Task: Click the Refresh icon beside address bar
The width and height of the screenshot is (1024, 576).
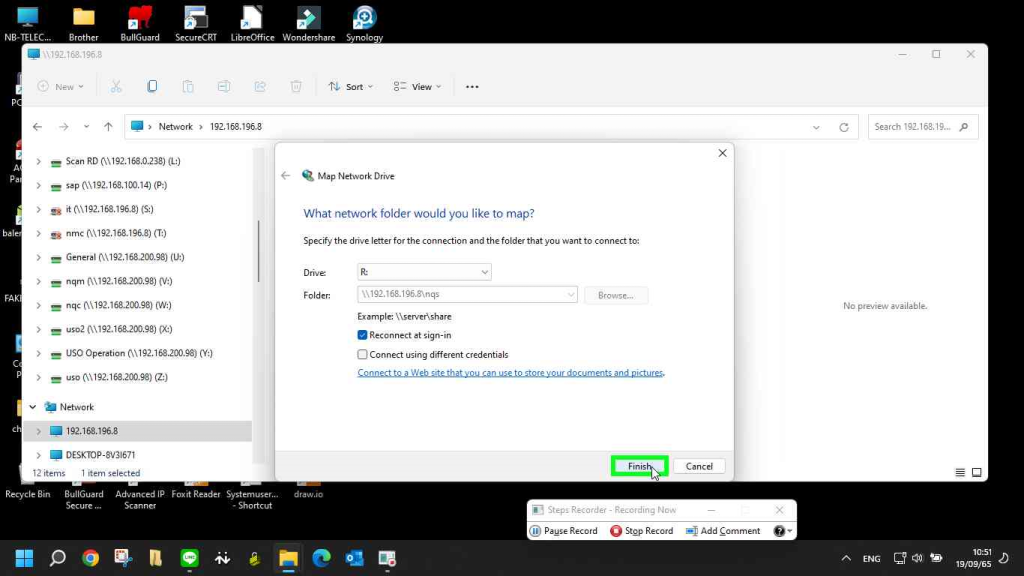Action: click(844, 127)
